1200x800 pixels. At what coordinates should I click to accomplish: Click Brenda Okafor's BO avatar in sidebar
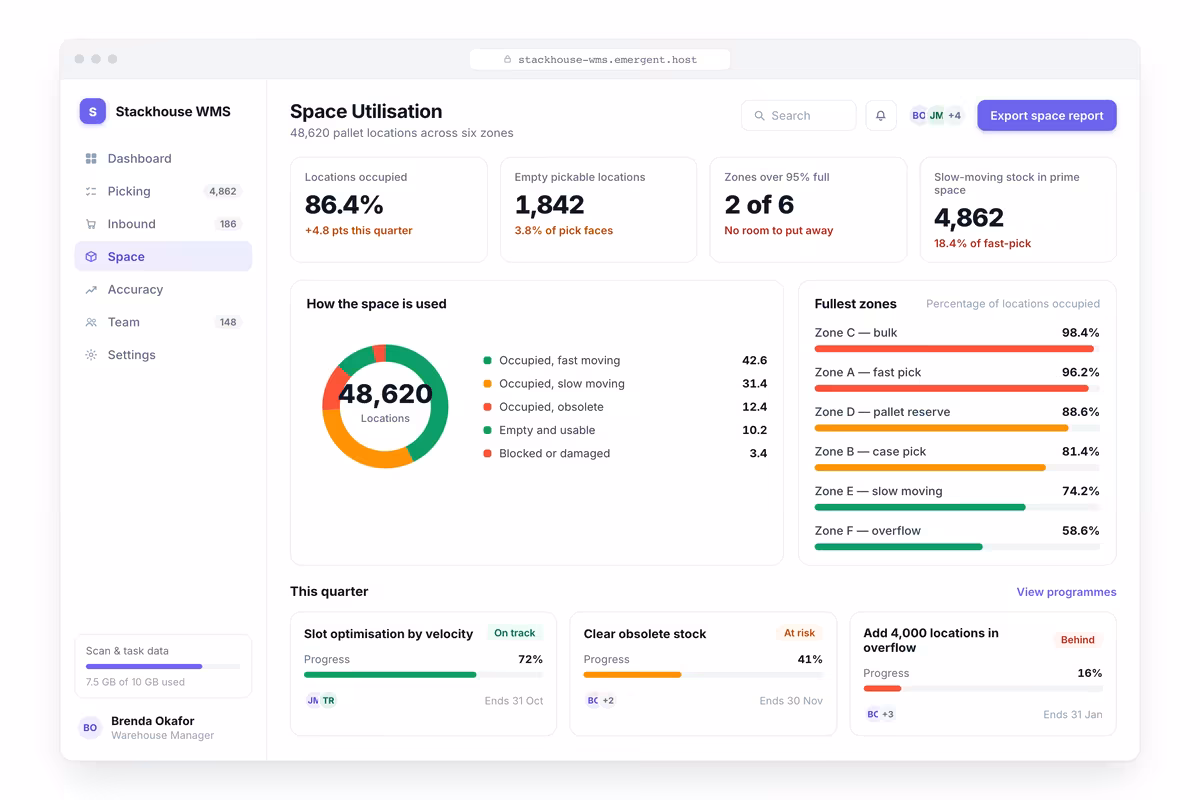tap(90, 728)
